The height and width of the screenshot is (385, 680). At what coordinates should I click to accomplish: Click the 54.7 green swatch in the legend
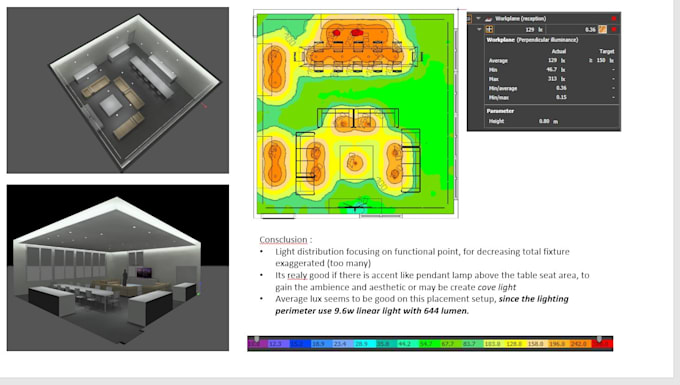pos(426,344)
